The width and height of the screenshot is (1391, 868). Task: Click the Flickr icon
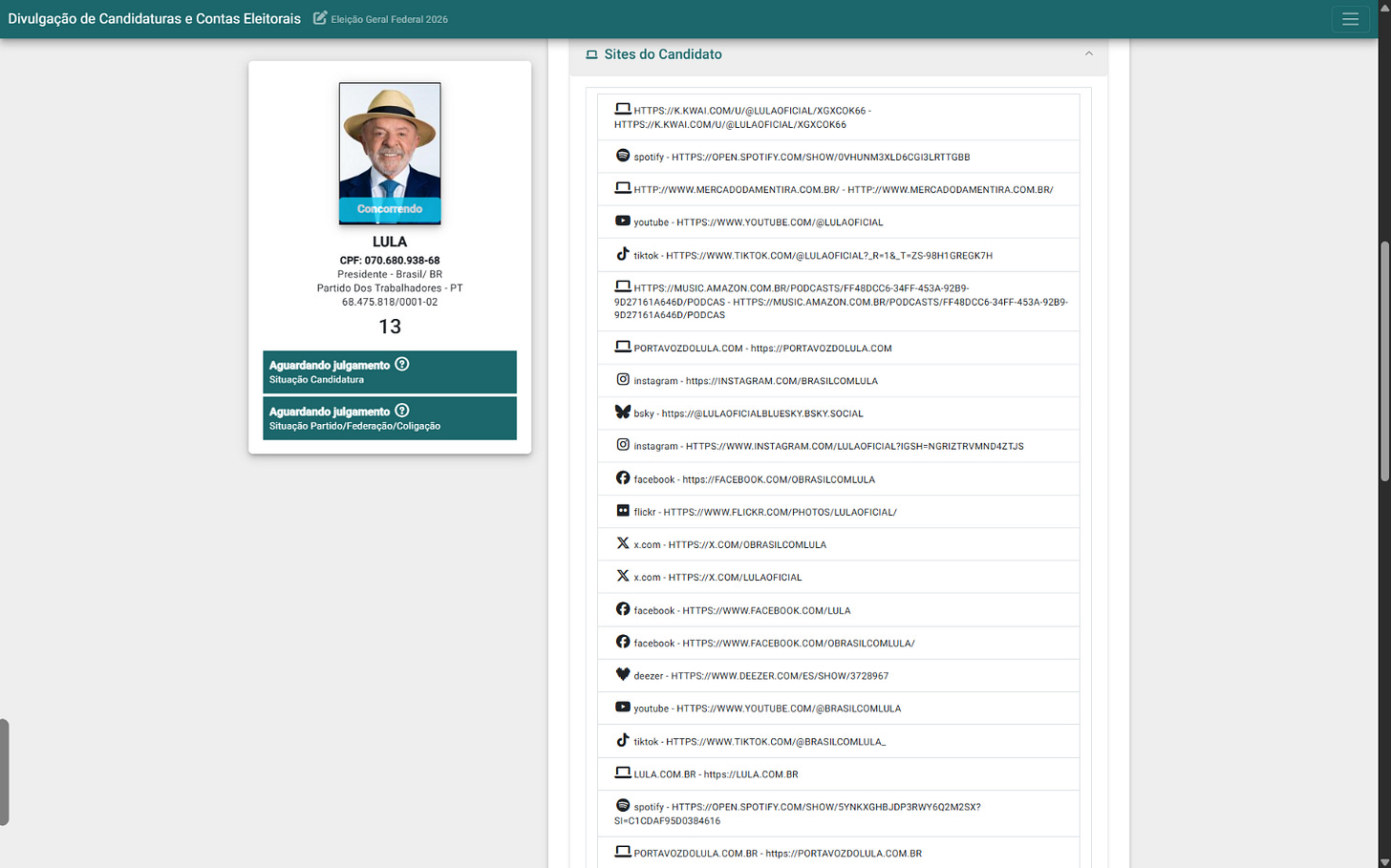623,511
